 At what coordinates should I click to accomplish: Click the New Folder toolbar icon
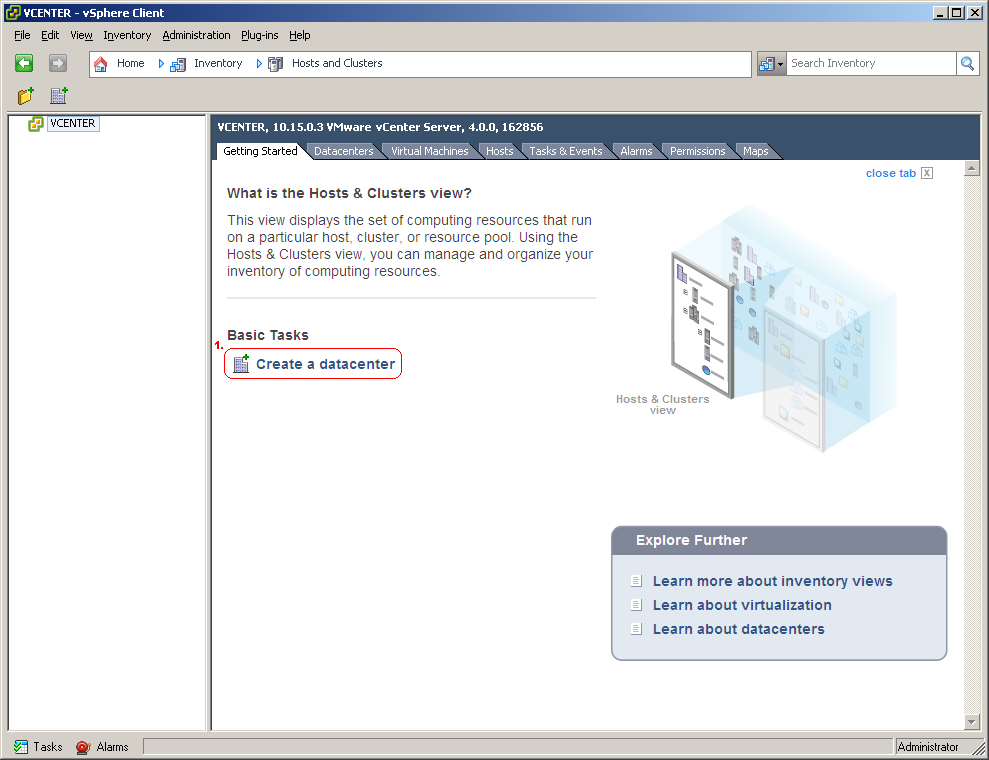26,96
